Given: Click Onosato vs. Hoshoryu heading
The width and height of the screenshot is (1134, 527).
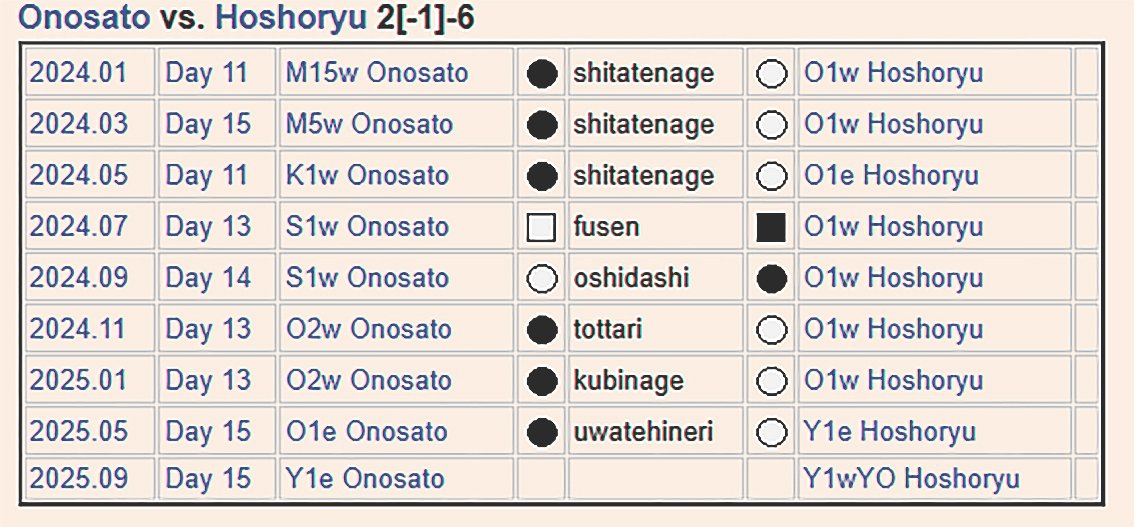Looking at the screenshot, I should (x=247, y=17).
